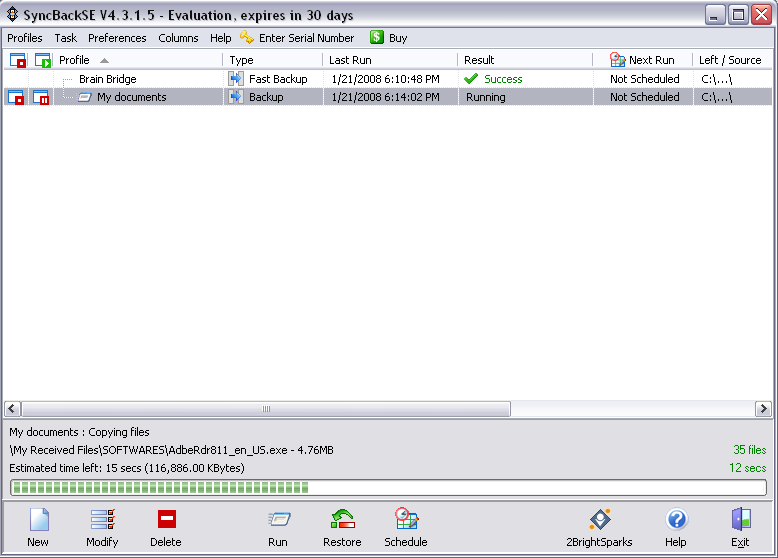Click the Restore button label

click(x=342, y=542)
